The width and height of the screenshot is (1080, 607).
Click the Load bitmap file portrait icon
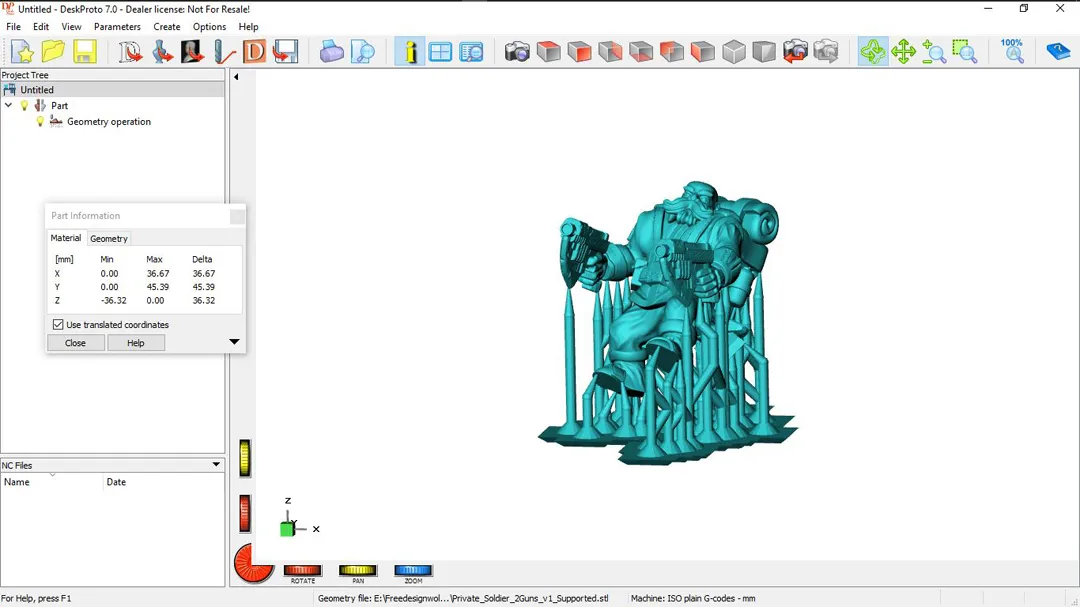pos(192,52)
